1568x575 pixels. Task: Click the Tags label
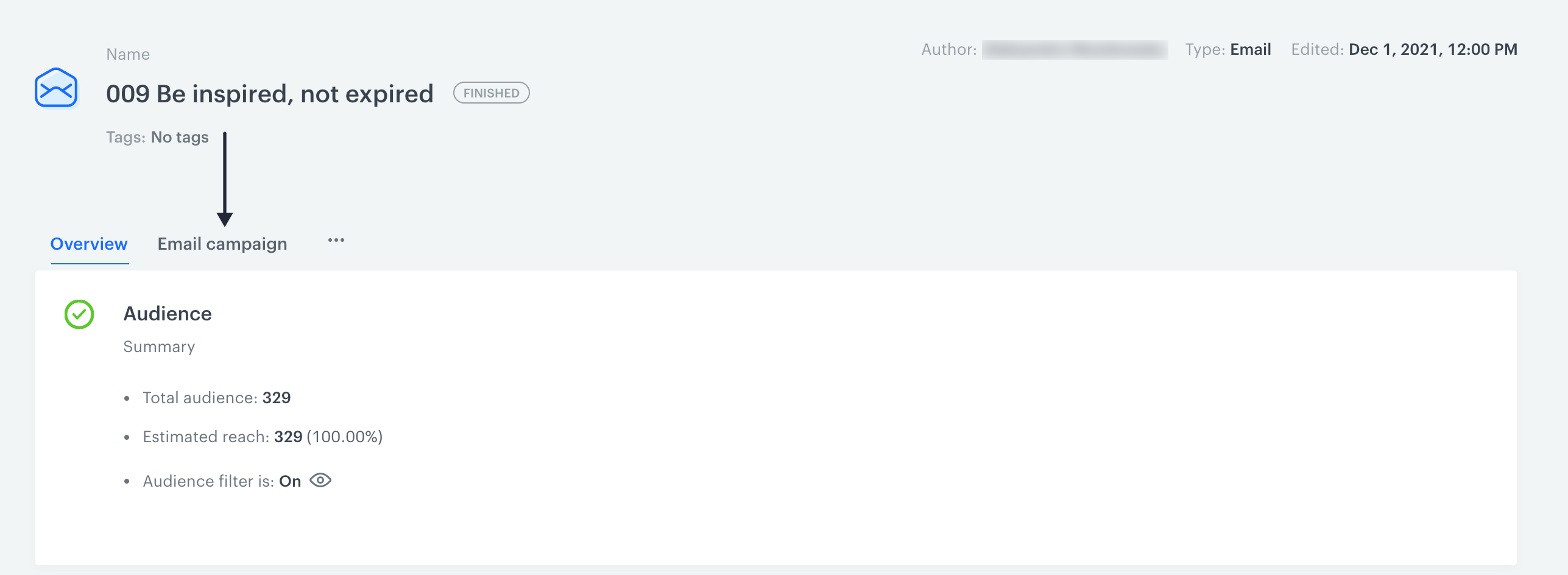[x=125, y=137]
